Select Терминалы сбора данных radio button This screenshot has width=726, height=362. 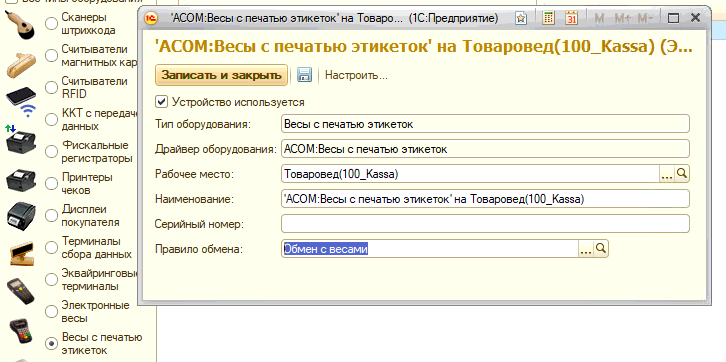pos(51,247)
